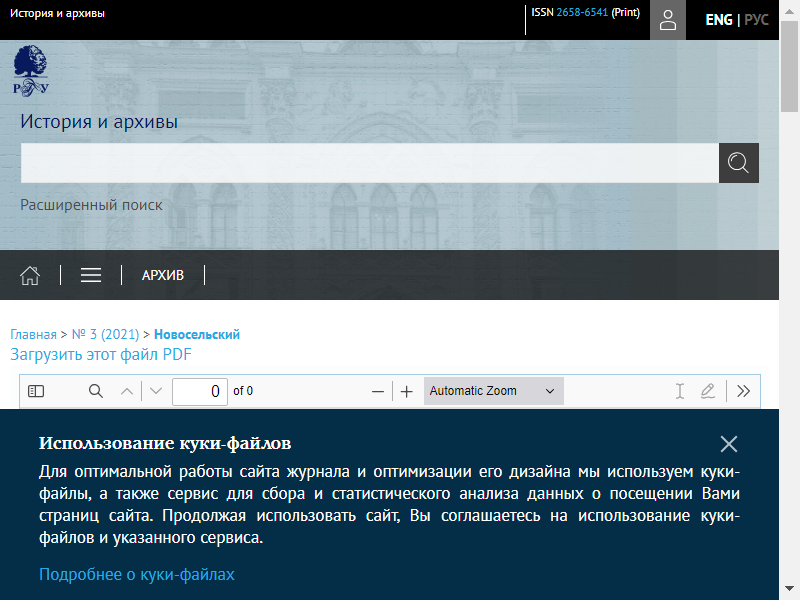The height and width of the screenshot is (600, 800).
Task: Go to Главная breadcrumb
Action: coord(33,335)
